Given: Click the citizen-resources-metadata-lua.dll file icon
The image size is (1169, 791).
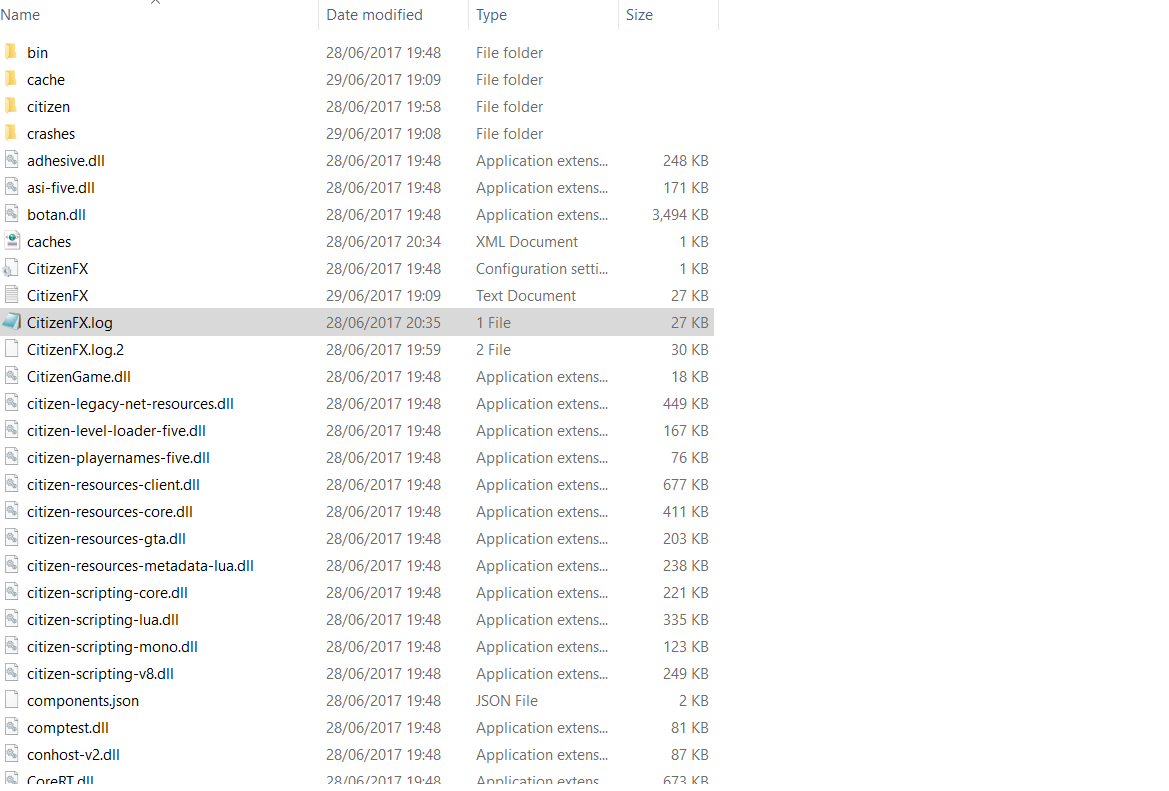Looking at the screenshot, I should point(11,564).
